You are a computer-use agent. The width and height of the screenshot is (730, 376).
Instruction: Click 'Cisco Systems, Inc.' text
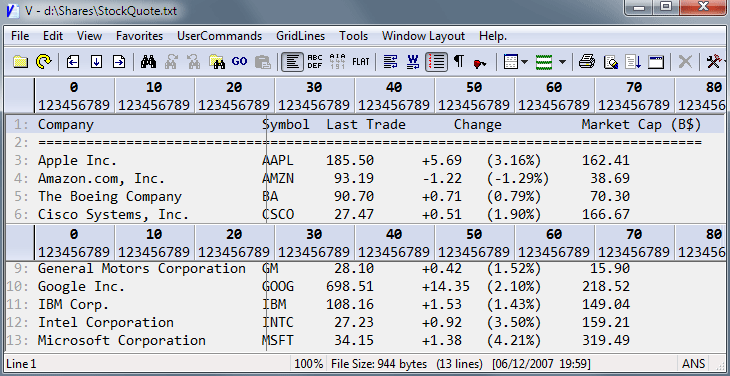click(114, 215)
